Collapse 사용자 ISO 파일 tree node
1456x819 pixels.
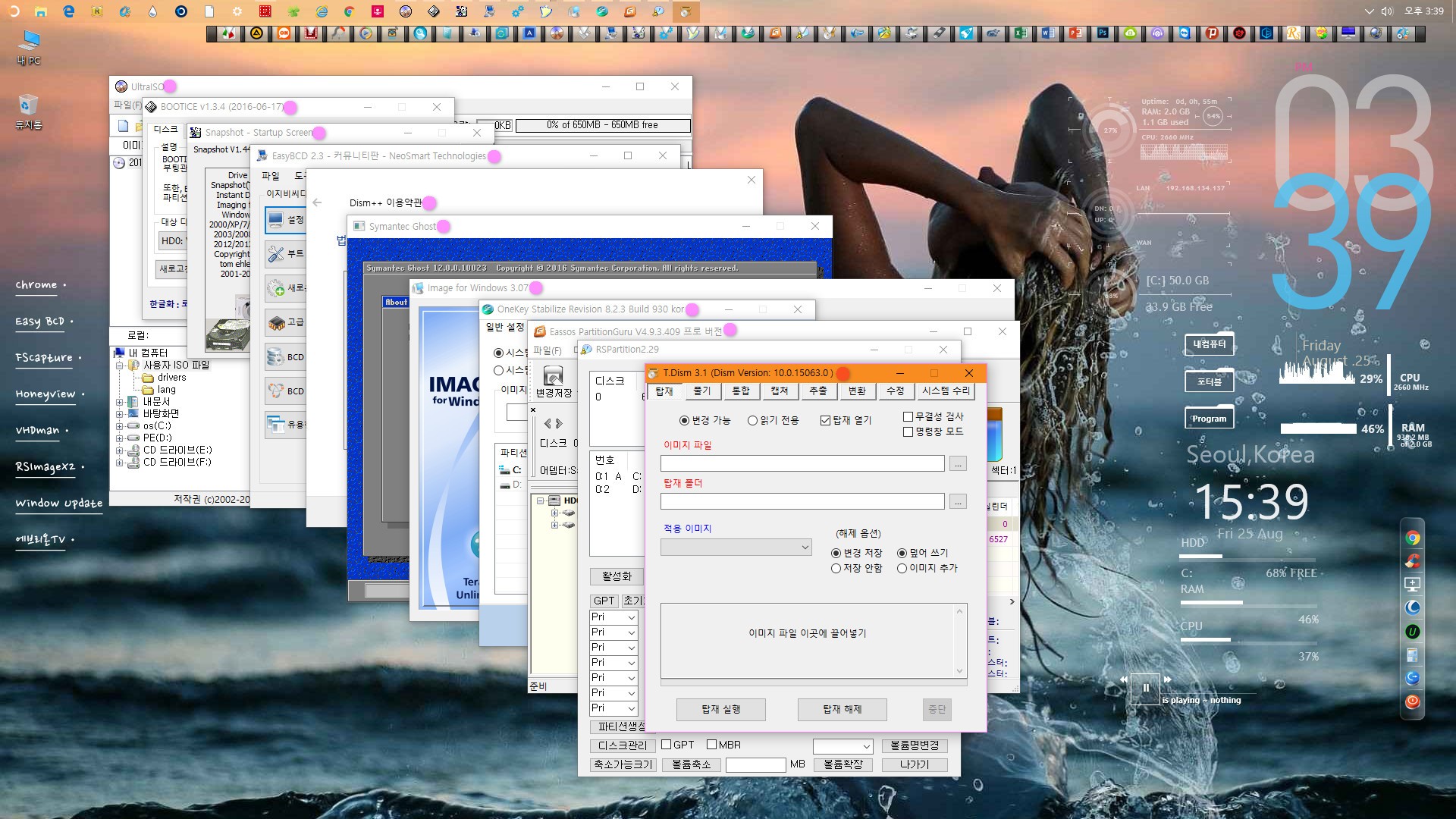(x=119, y=366)
